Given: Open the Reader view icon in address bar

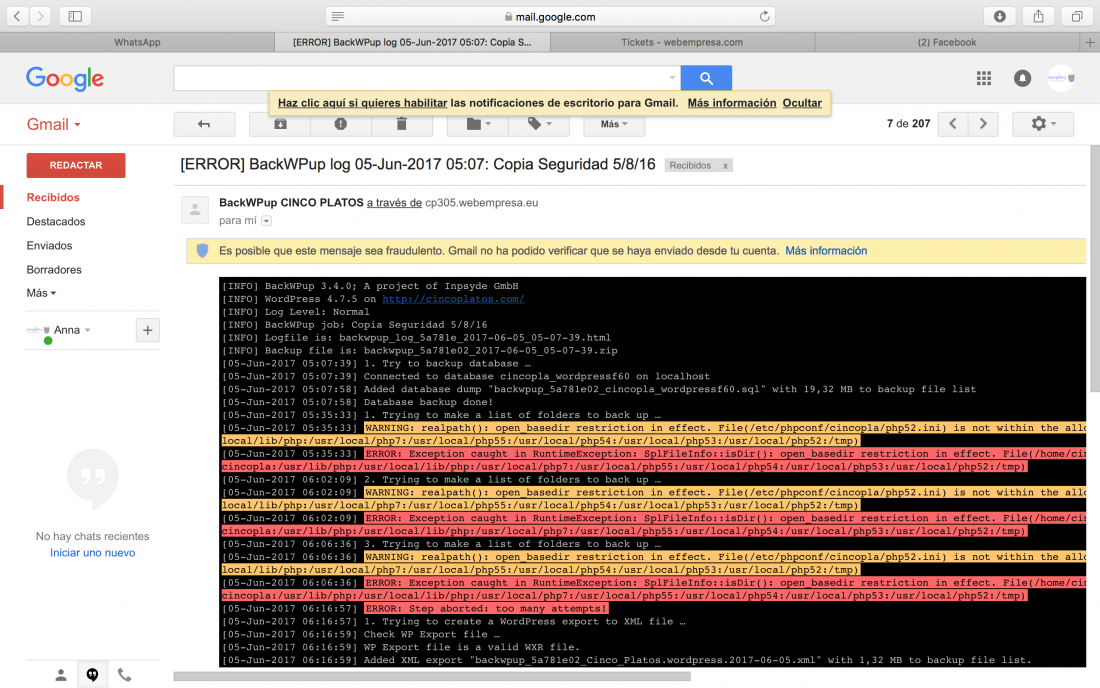Looking at the screenshot, I should coord(337,16).
